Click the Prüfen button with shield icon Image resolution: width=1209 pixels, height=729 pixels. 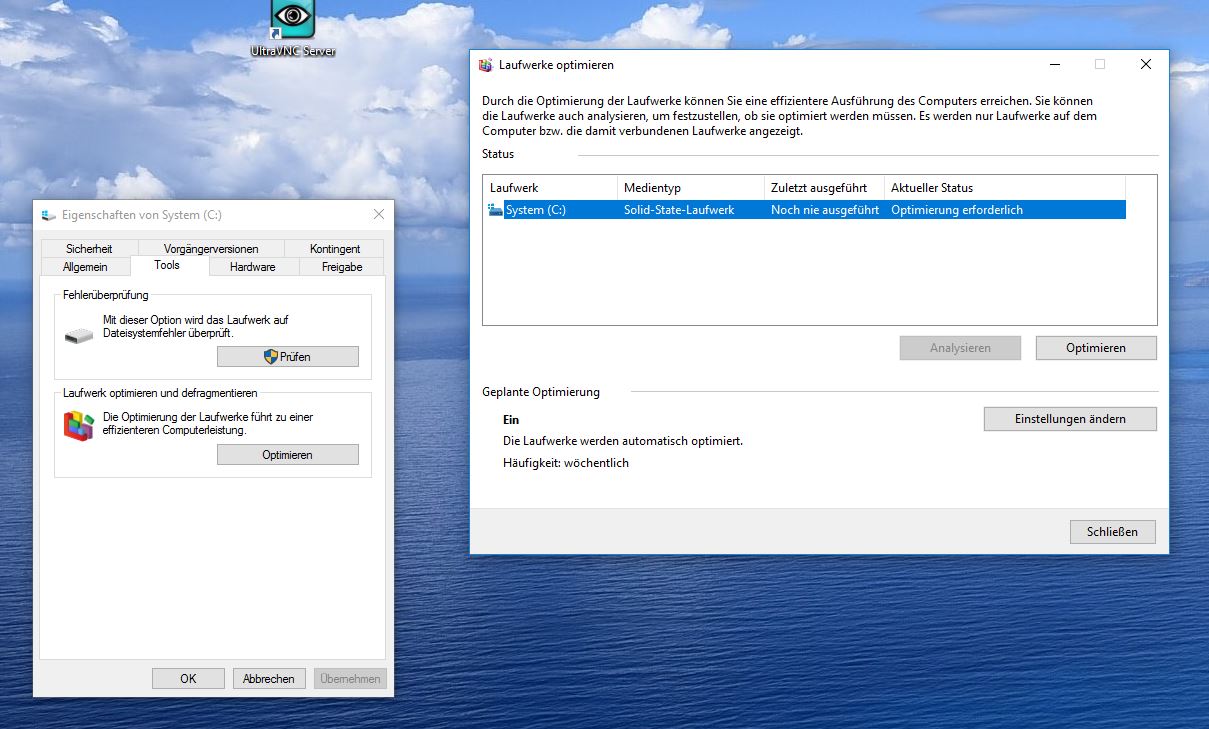[288, 357]
